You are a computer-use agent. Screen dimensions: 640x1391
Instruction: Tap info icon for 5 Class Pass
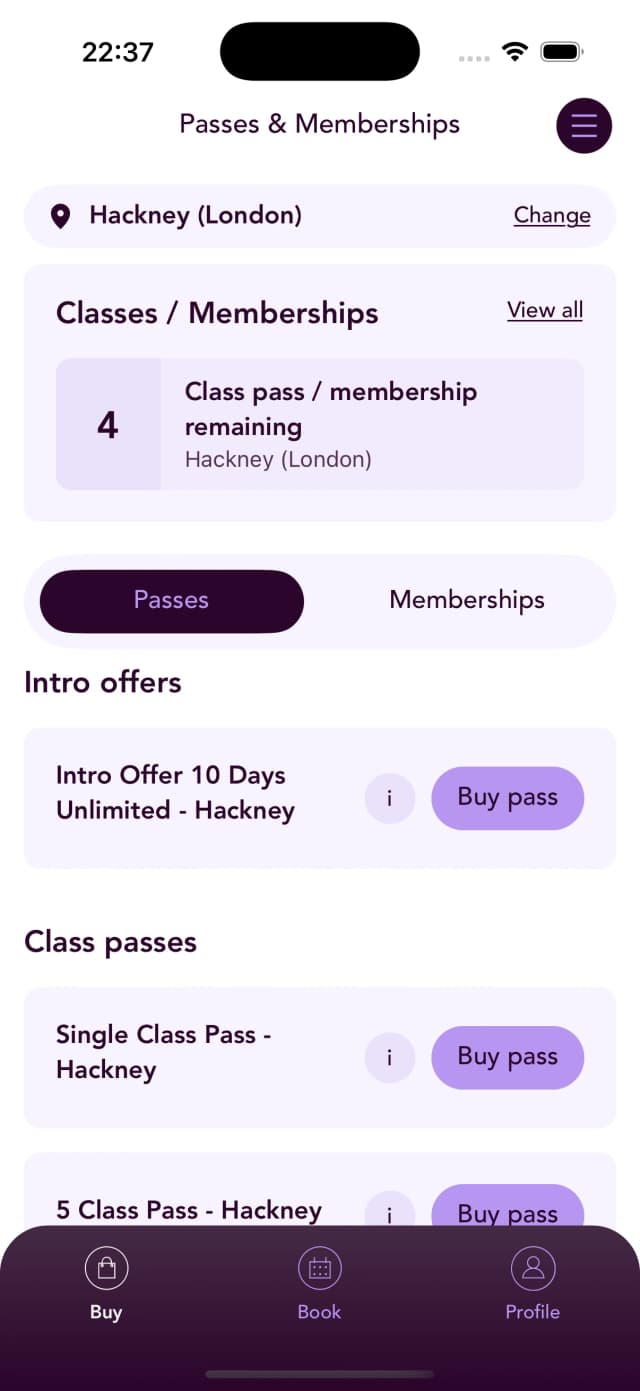tap(389, 1213)
